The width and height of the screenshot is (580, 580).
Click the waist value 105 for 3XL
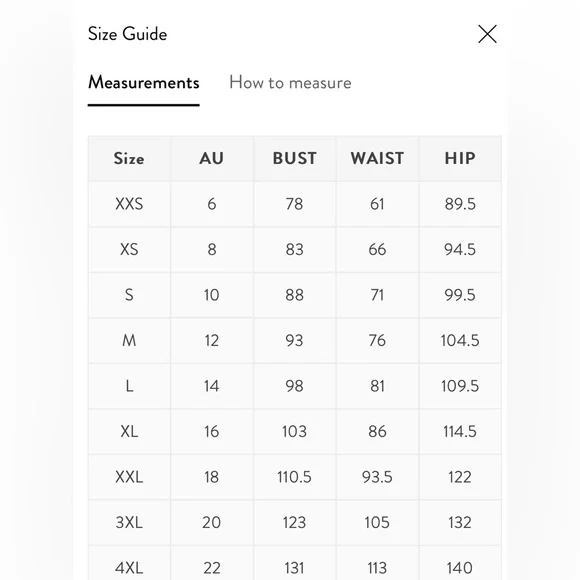(x=377, y=523)
